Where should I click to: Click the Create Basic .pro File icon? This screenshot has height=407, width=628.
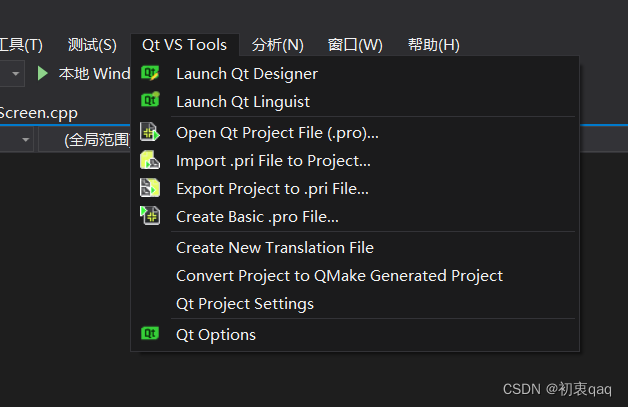pos(150,216)
